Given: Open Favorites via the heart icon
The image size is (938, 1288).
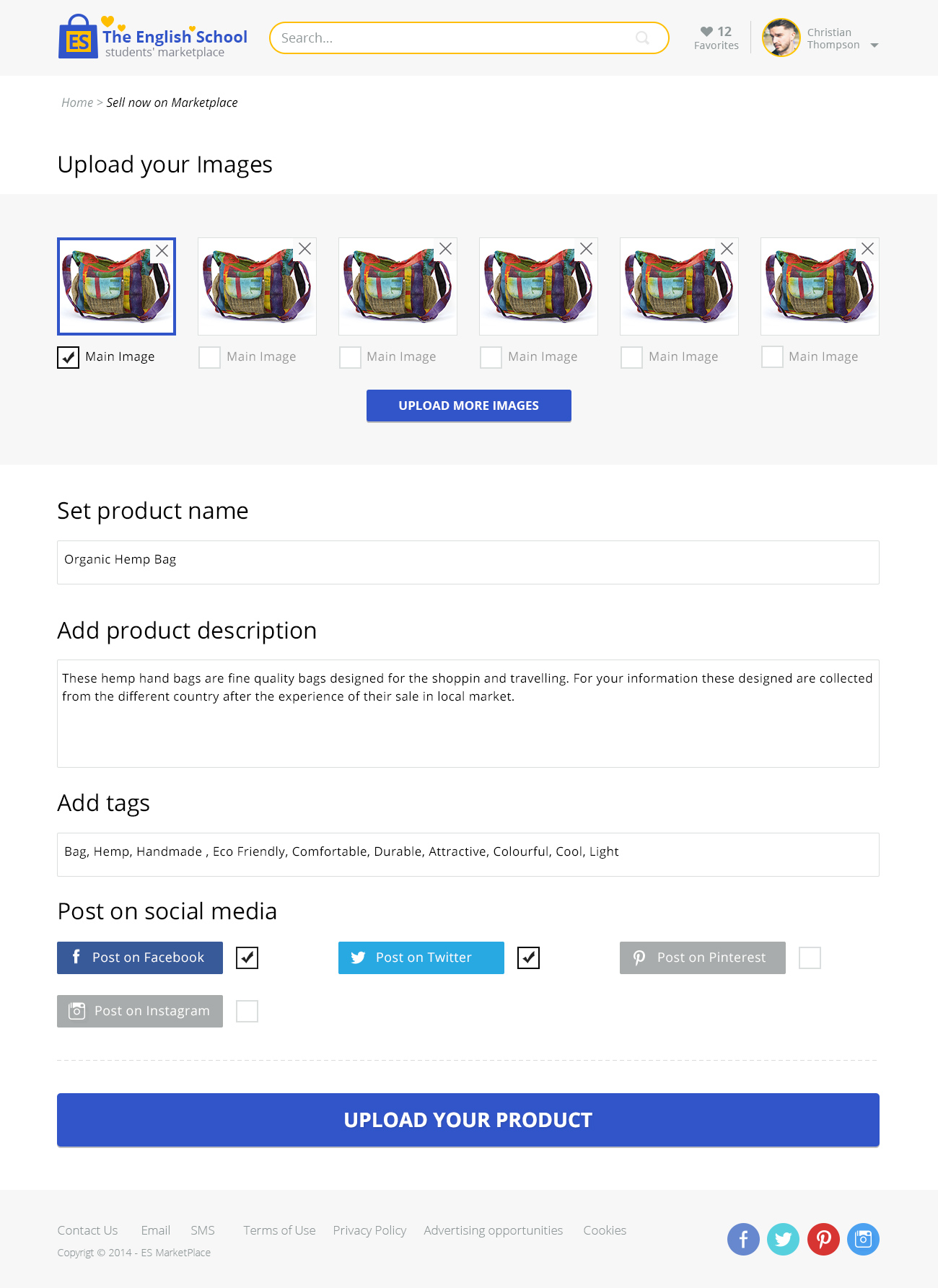Looking at the screenshot, I should (x=706, y=31).
